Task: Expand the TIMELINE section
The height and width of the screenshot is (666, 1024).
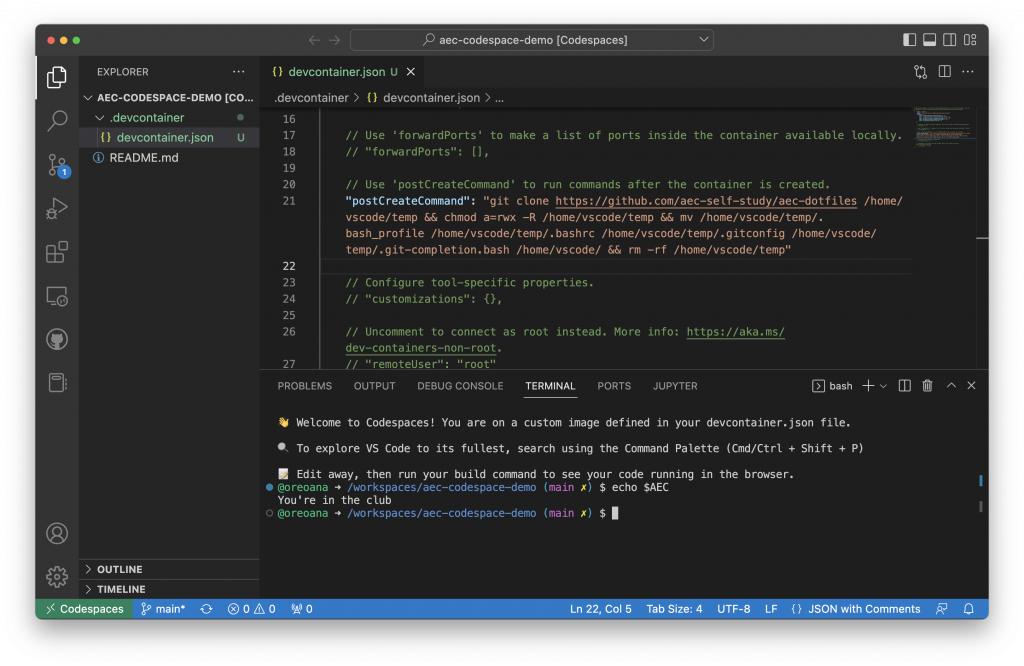Action: click(x=169, y=589)
